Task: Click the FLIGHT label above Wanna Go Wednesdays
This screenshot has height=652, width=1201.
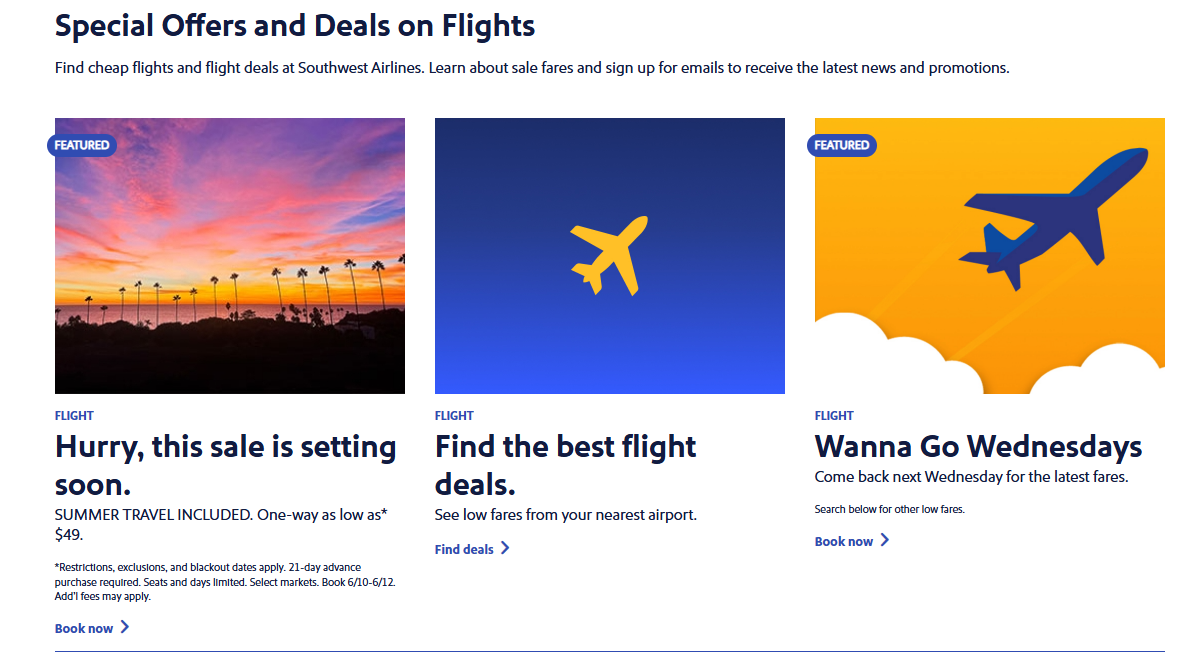Action: tap(834, 416)
